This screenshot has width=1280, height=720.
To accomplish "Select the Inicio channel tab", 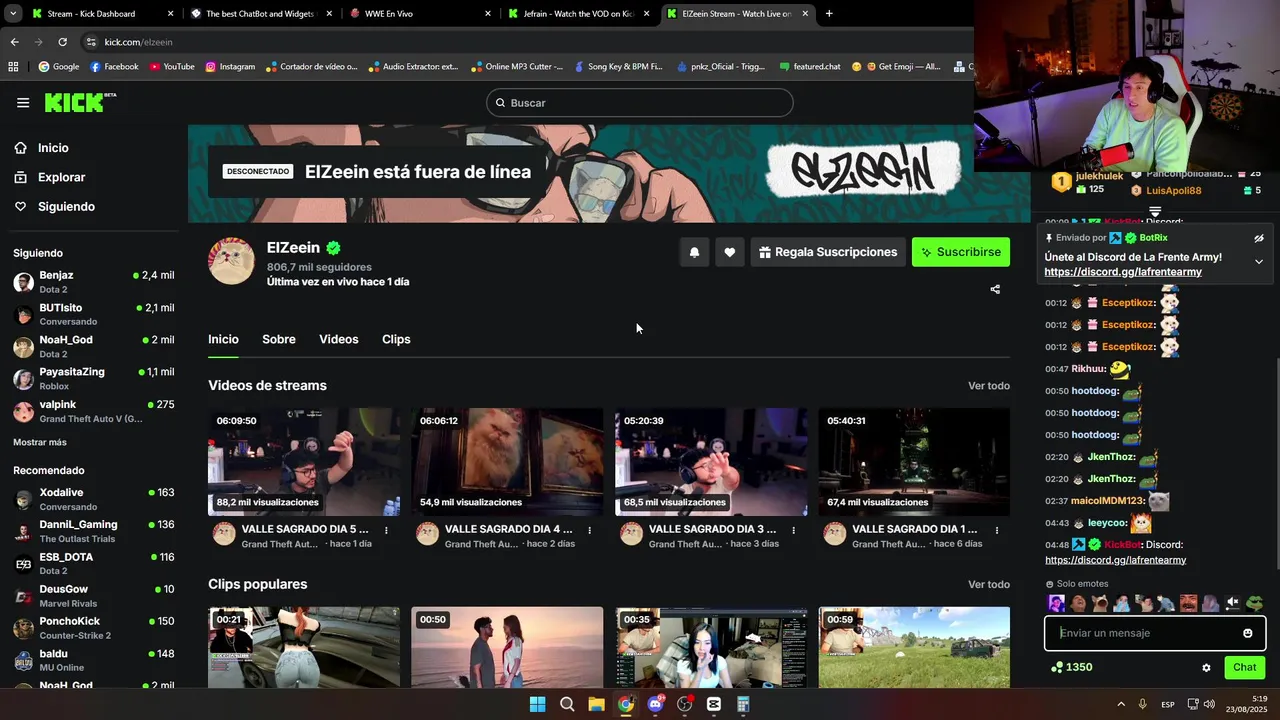I will 223,339.
